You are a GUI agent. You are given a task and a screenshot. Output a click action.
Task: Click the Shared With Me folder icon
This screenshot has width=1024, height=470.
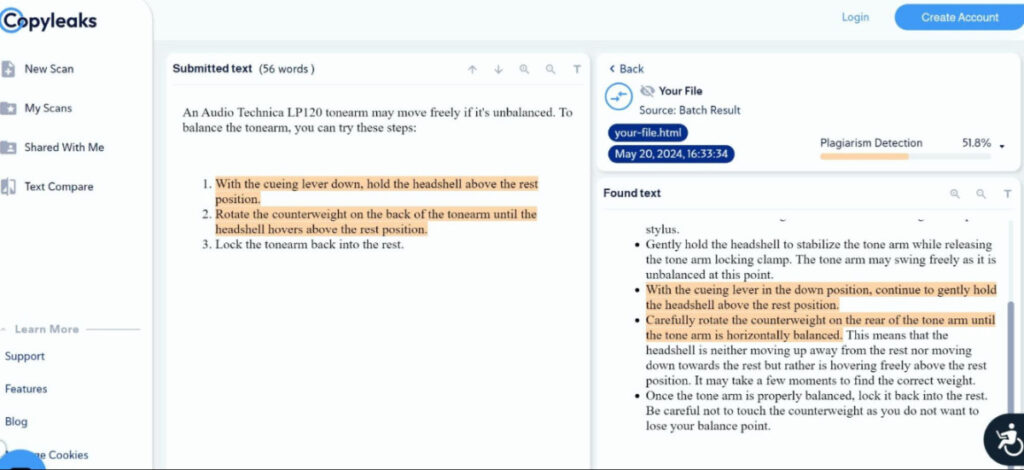click(x=8, y=148)
